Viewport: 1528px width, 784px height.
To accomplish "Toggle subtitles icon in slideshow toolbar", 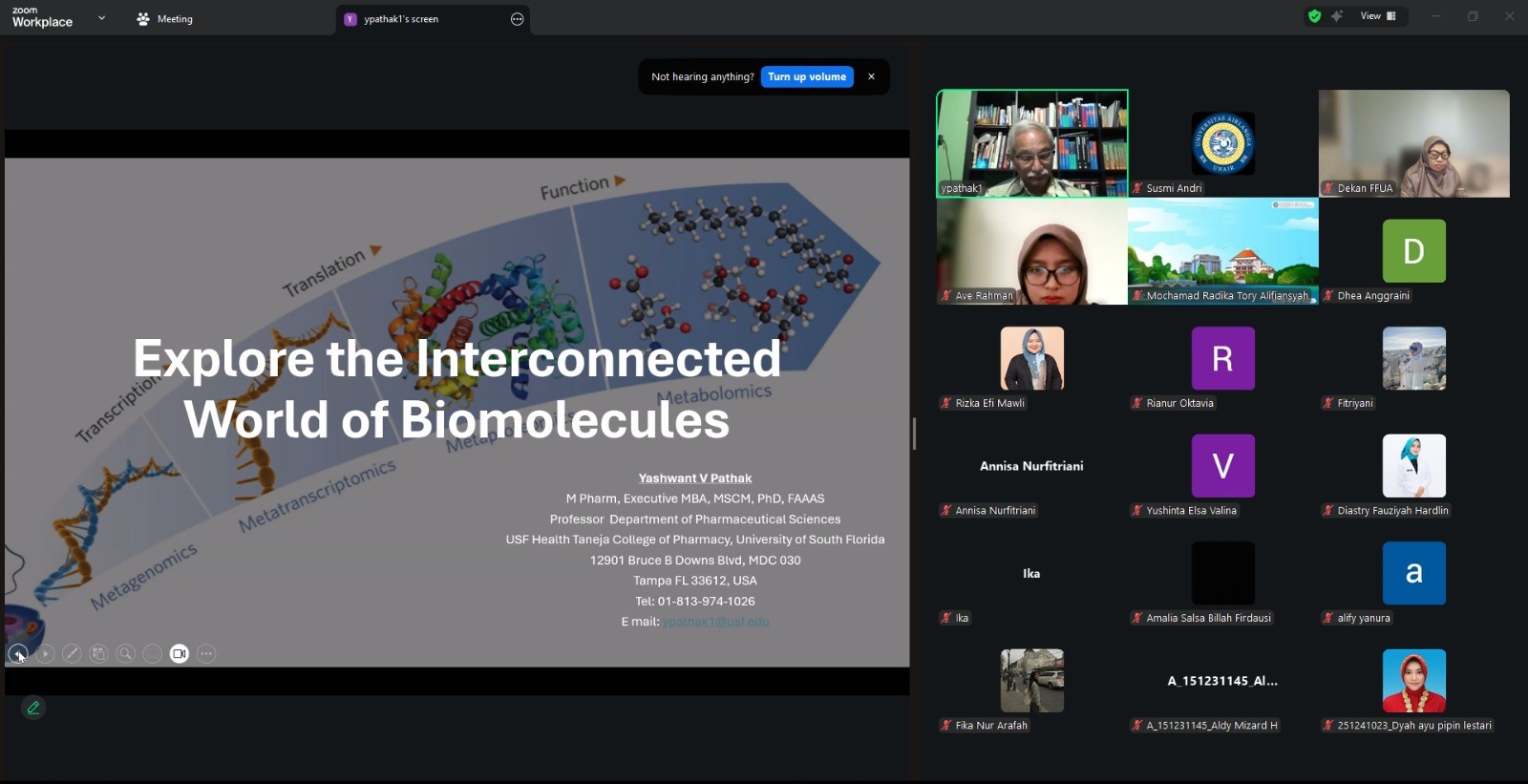I will point(152,654).
